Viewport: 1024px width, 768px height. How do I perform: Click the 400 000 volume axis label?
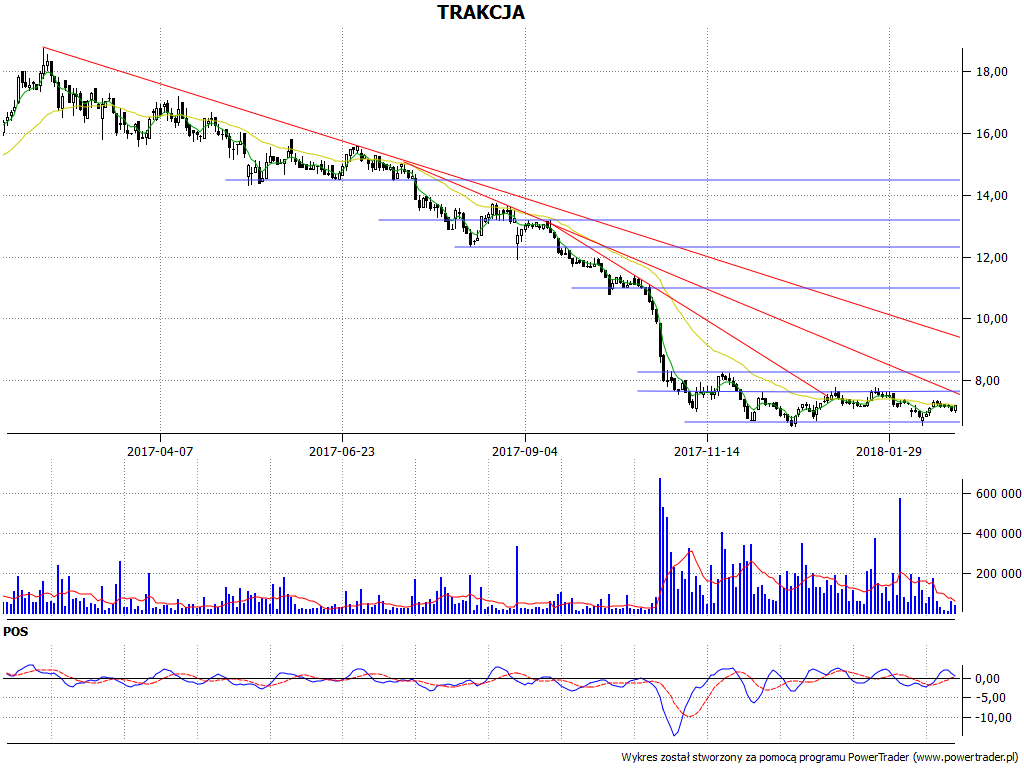point(998,534)
